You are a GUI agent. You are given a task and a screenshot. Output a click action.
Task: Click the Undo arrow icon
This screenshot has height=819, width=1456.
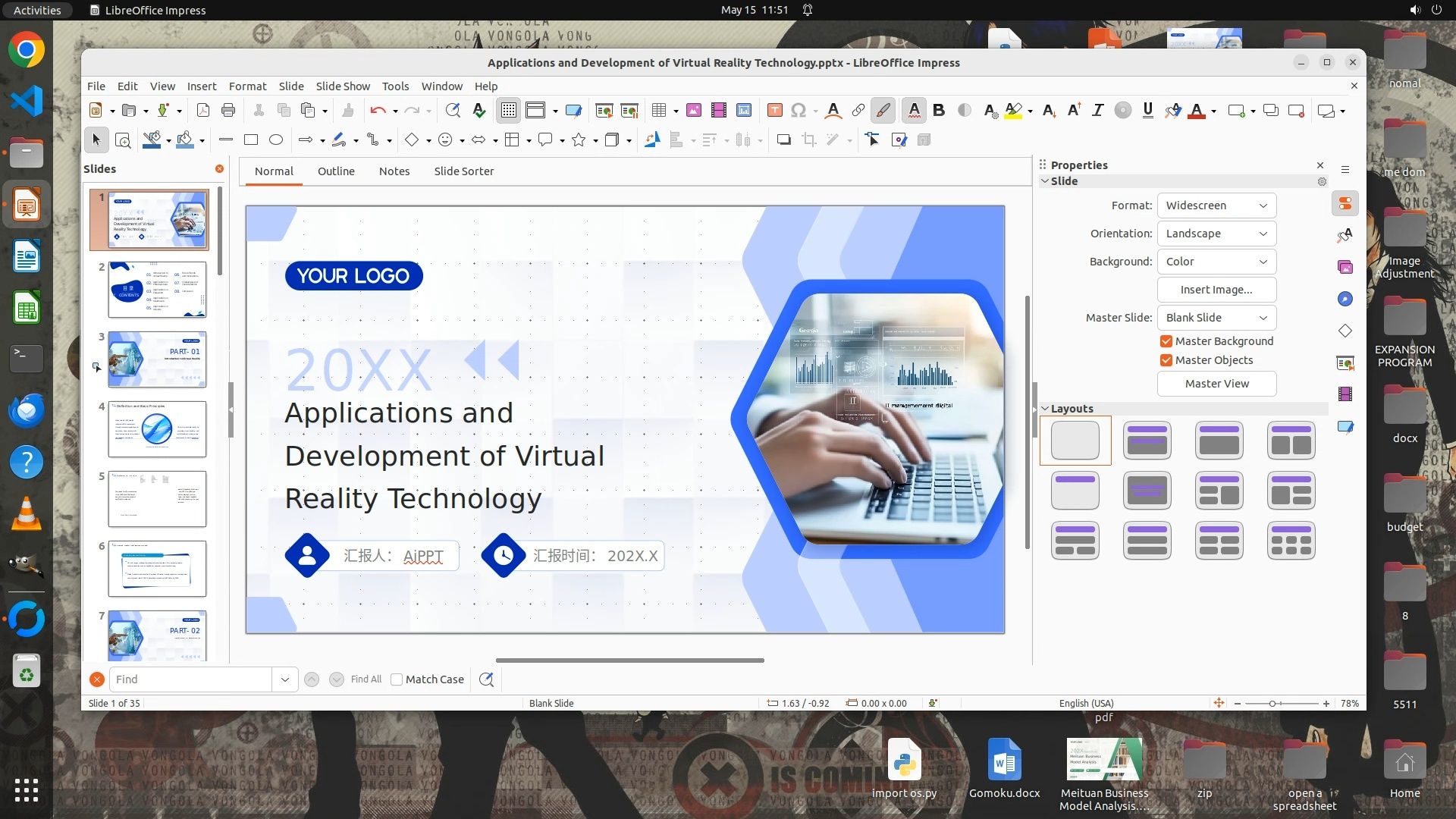(x=377, y=111)
